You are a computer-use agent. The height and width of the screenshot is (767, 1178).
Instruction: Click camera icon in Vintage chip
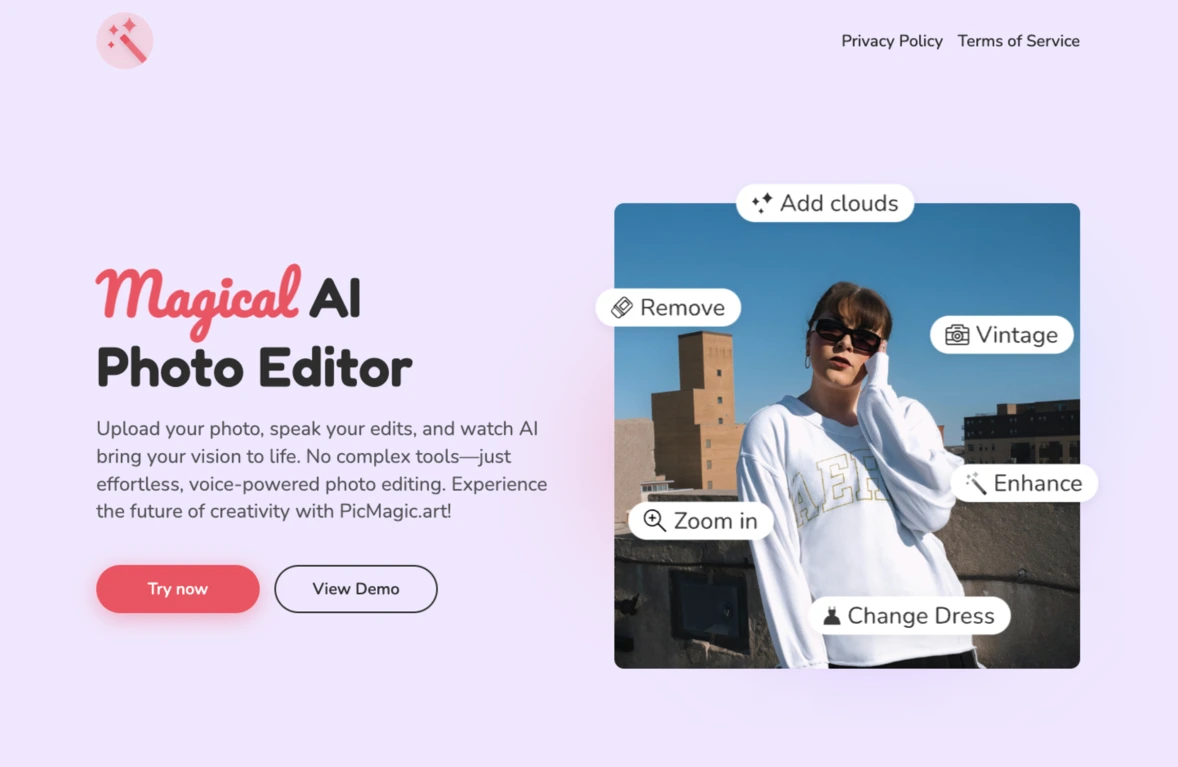(957, 335)
